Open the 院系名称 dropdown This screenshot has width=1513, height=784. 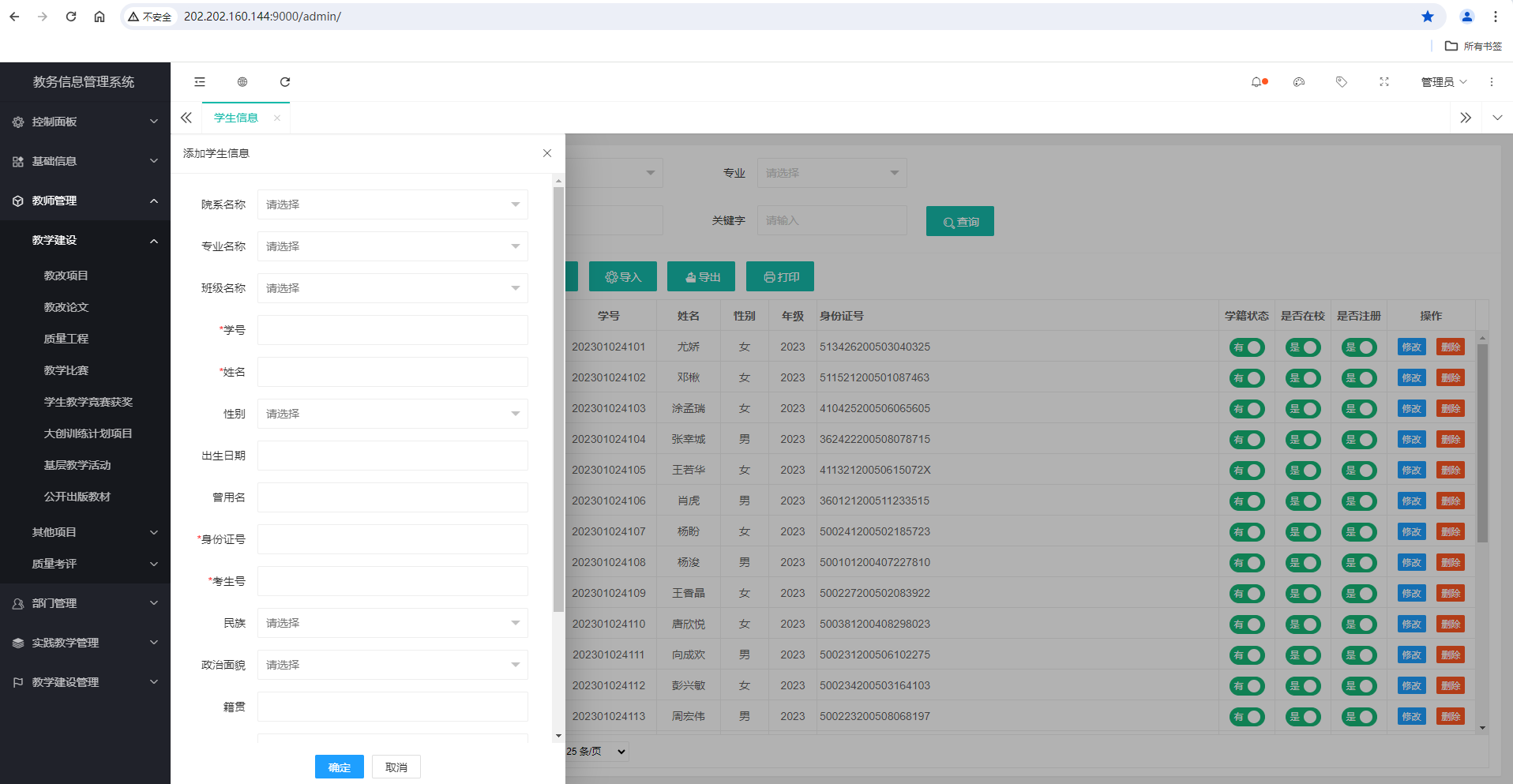392,204
